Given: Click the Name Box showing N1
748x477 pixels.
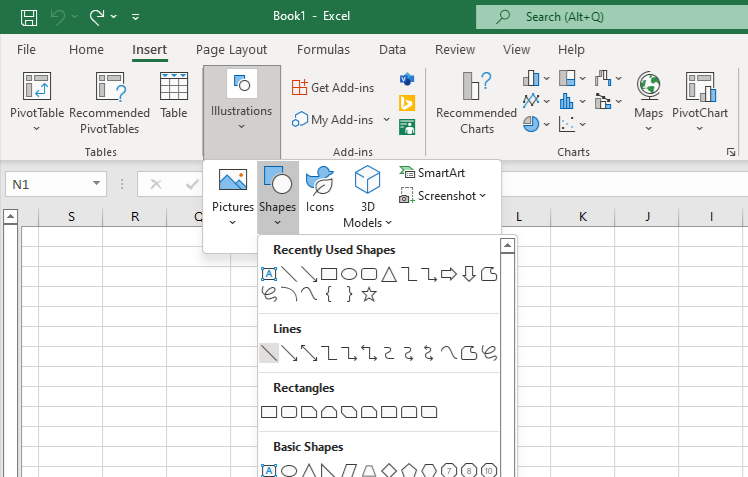Looking at the screenshot, I should (47, 184).
